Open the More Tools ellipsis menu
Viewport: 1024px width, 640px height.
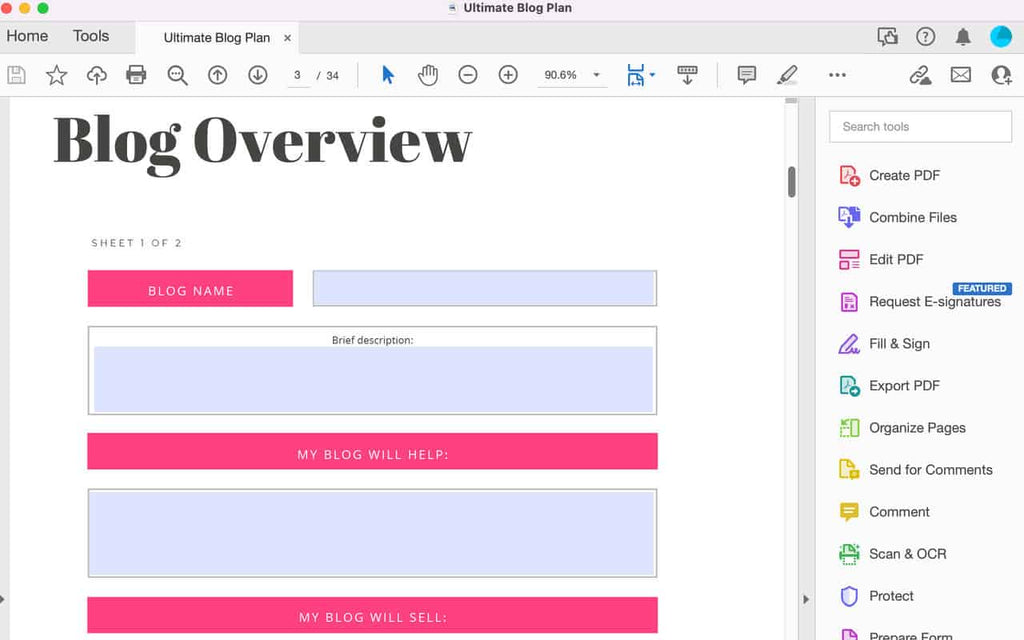pyautogui.click(x=838, y=74)
